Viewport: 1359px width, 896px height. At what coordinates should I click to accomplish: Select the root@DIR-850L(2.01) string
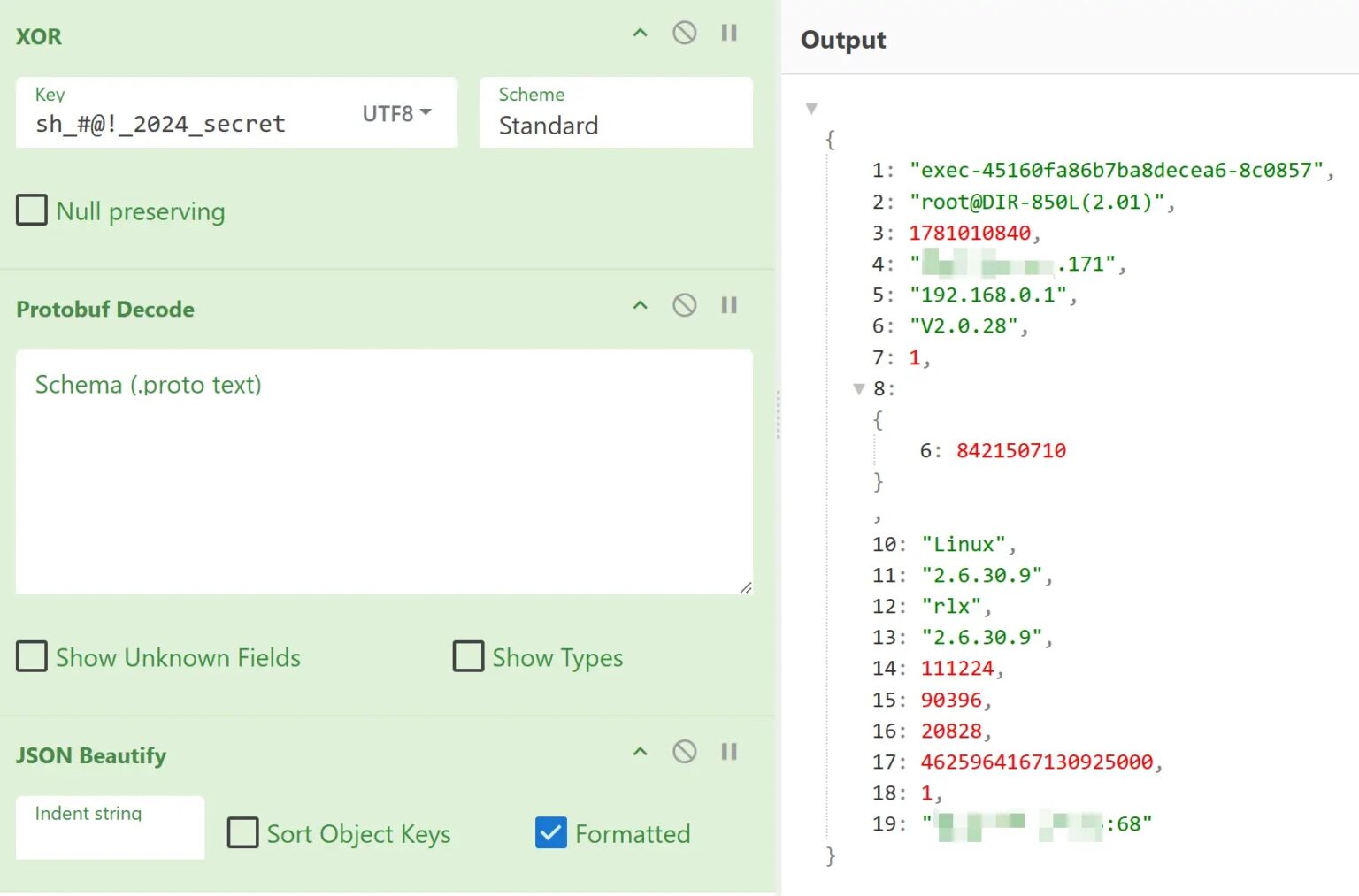[1037, 202]
